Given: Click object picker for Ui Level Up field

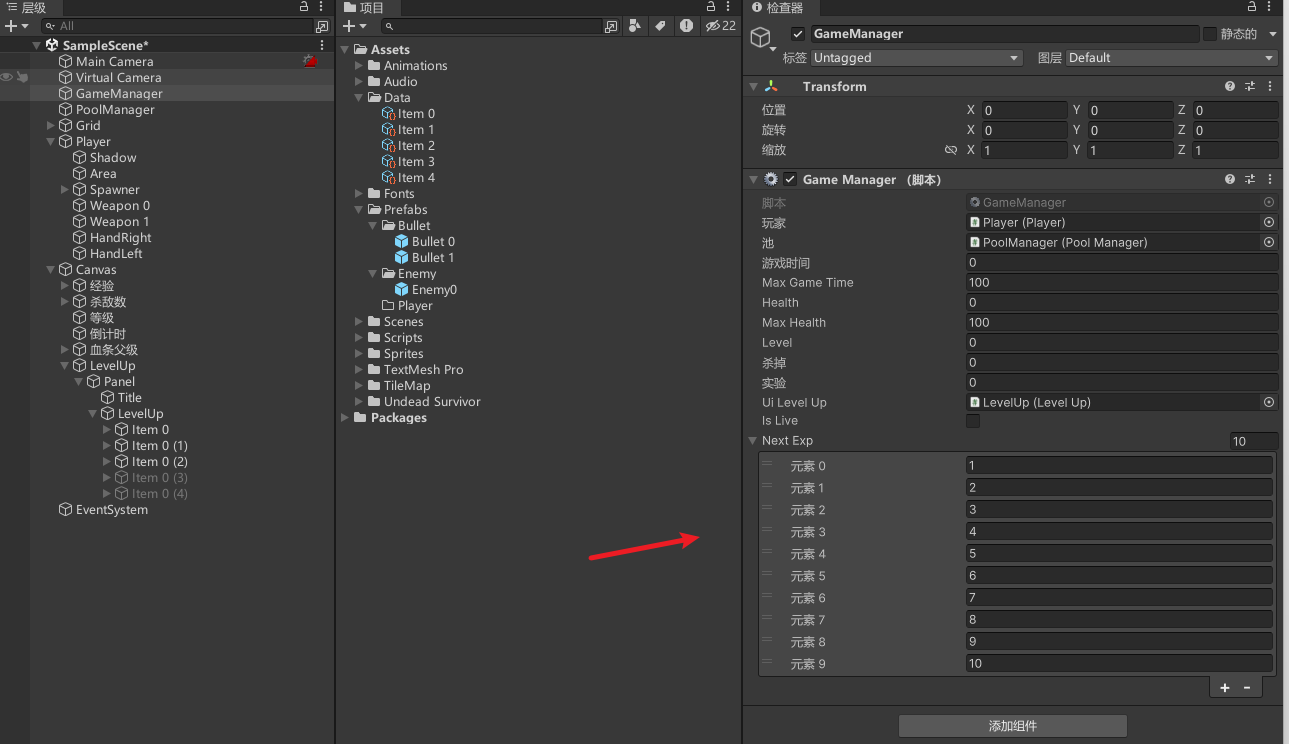Looking at the screenshot, I should (1269, 403).
